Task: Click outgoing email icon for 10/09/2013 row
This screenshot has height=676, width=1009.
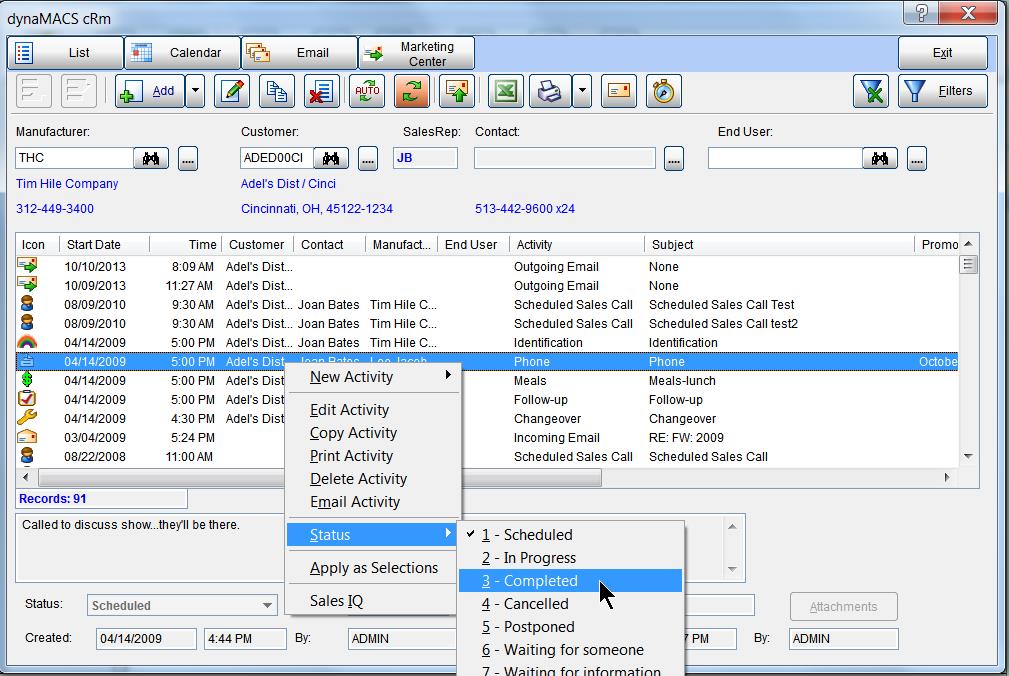Action: click(27, 284)
